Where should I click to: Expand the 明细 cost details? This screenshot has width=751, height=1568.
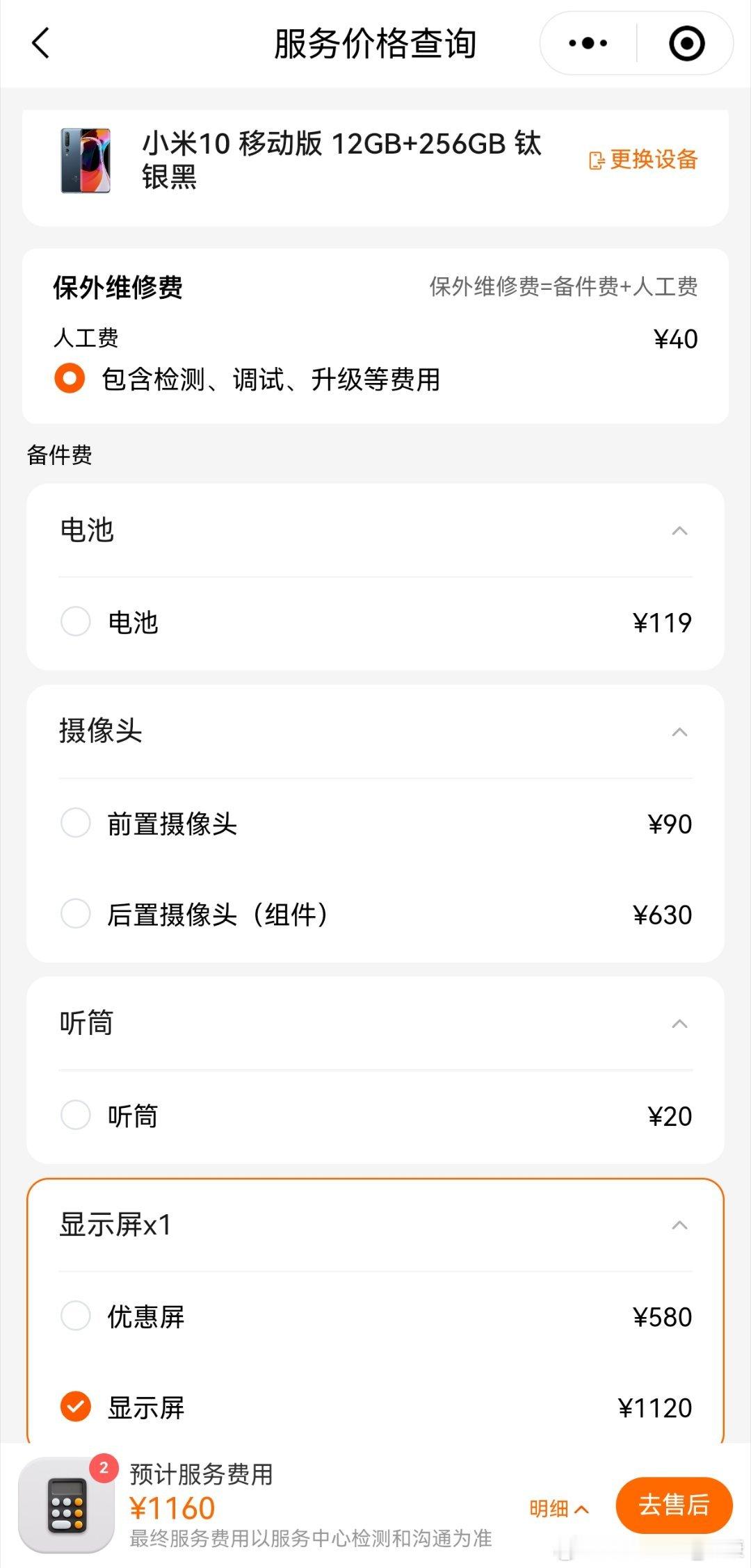559,1508
